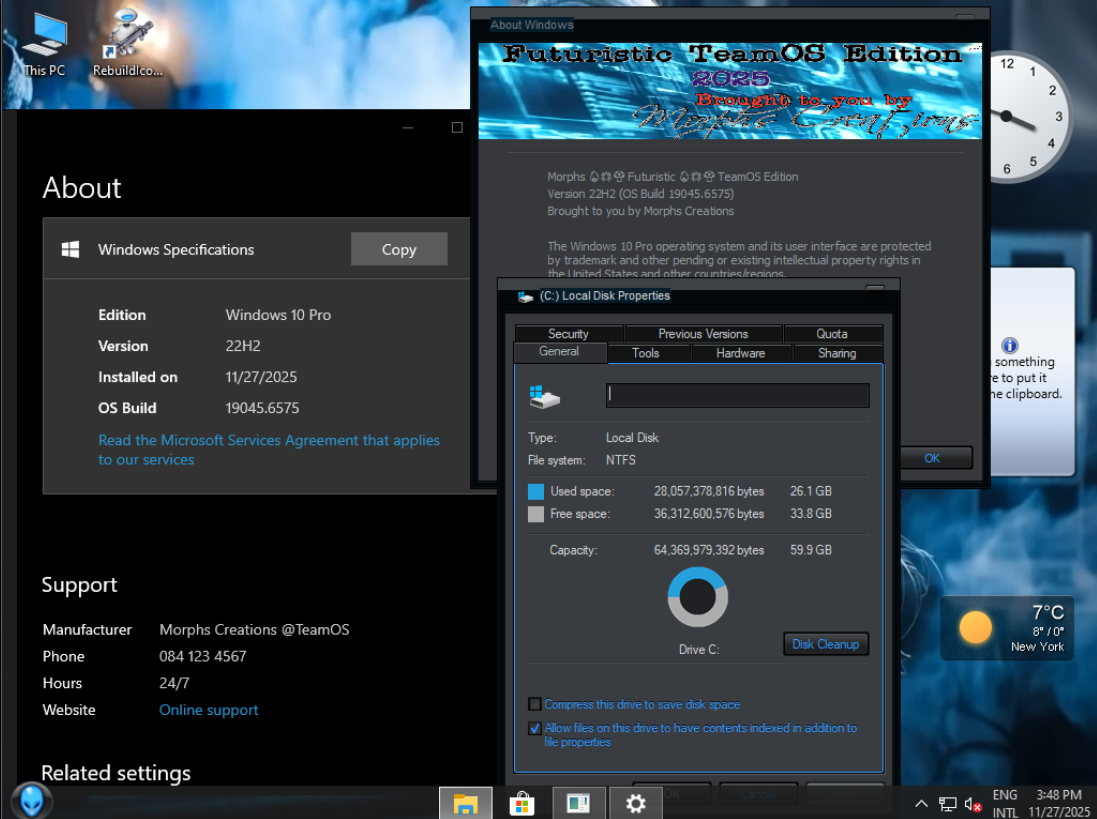Click the muted volume tray icon
1097x819 pixels.
click(x=972, y=804)
